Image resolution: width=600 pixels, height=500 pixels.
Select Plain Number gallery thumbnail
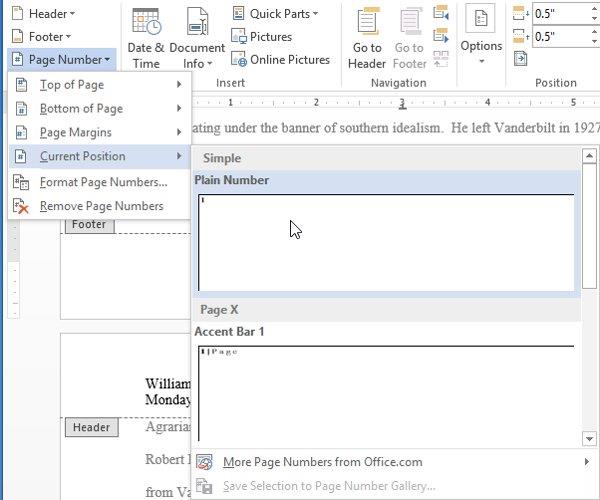[386, 243]
